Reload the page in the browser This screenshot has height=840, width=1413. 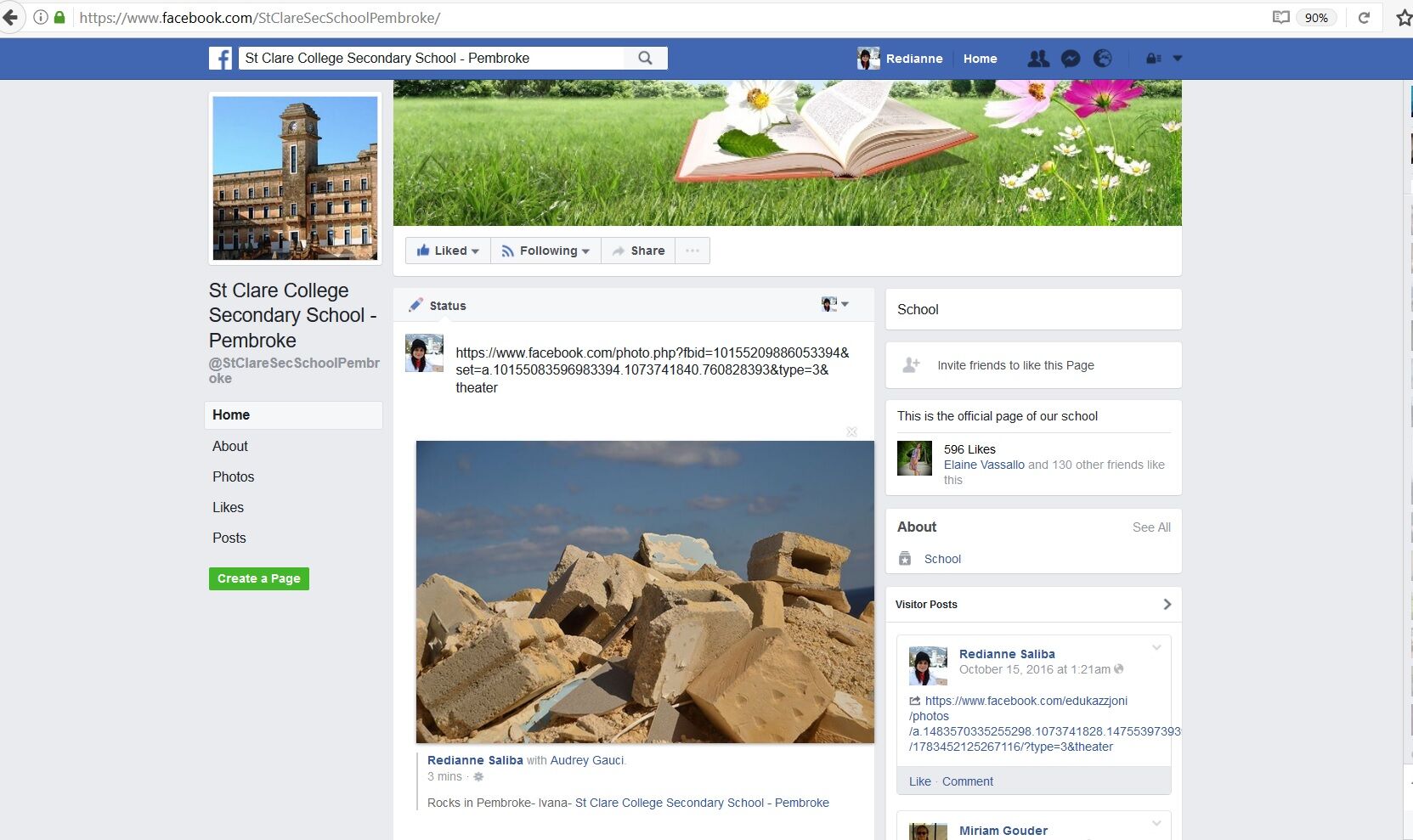(x=1364, y=18)
